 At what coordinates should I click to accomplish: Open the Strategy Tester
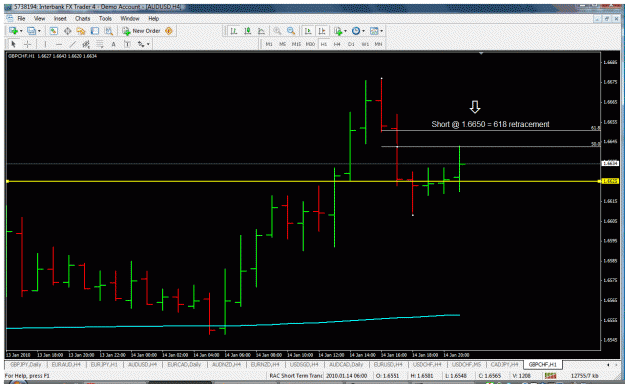coord(108,31)
